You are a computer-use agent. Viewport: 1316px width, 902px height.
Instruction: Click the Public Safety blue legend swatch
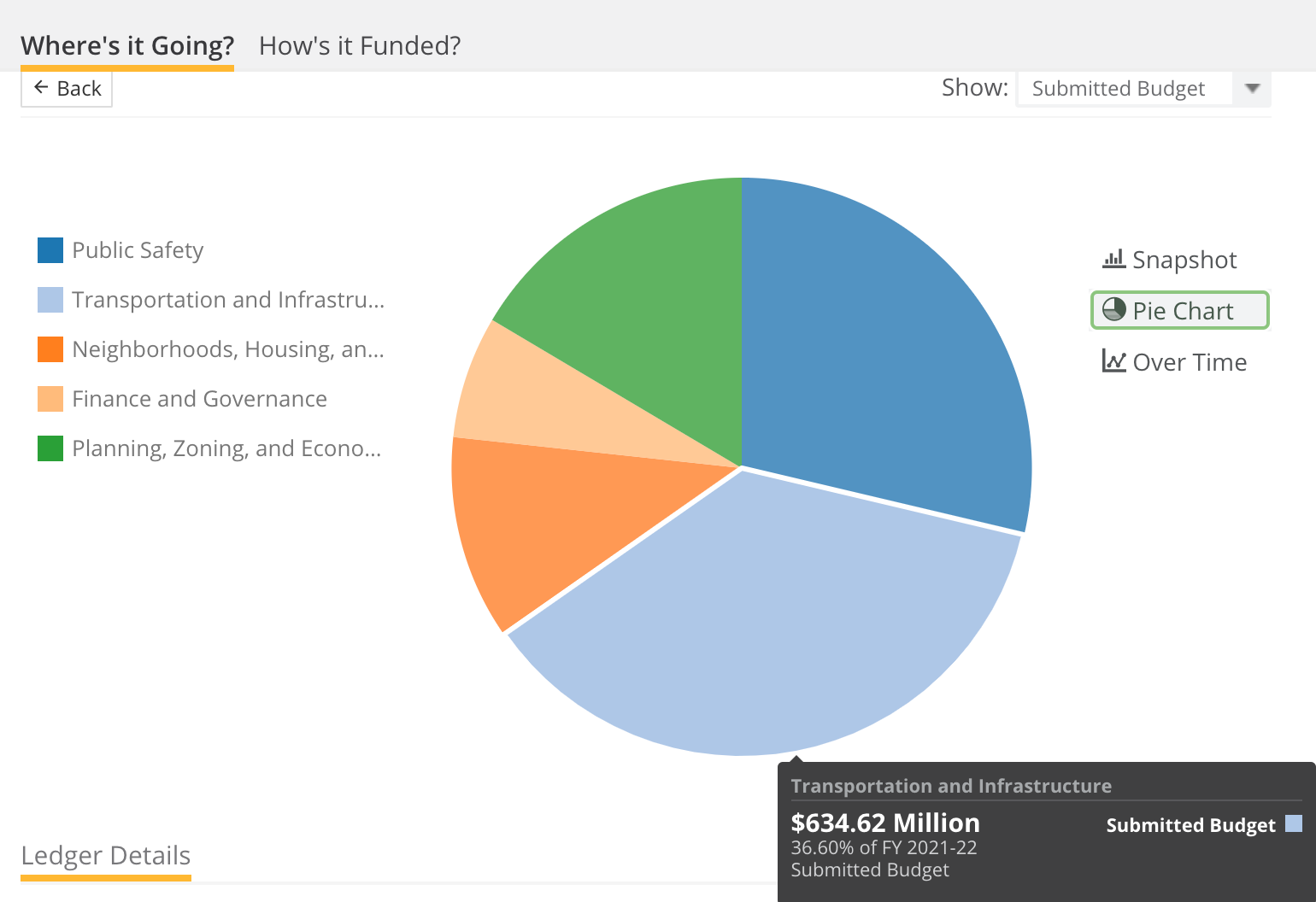[50, 250]
